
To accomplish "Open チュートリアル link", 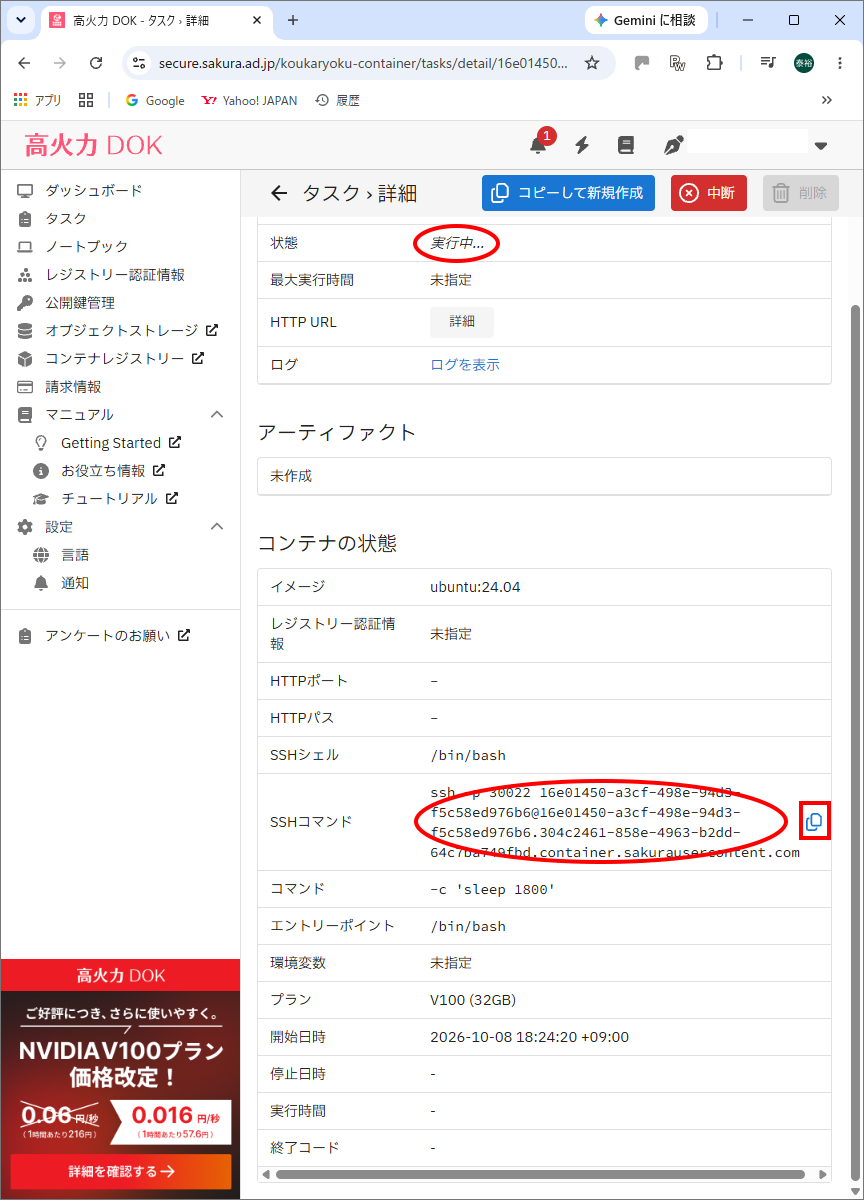I will [x=120, y=498].
